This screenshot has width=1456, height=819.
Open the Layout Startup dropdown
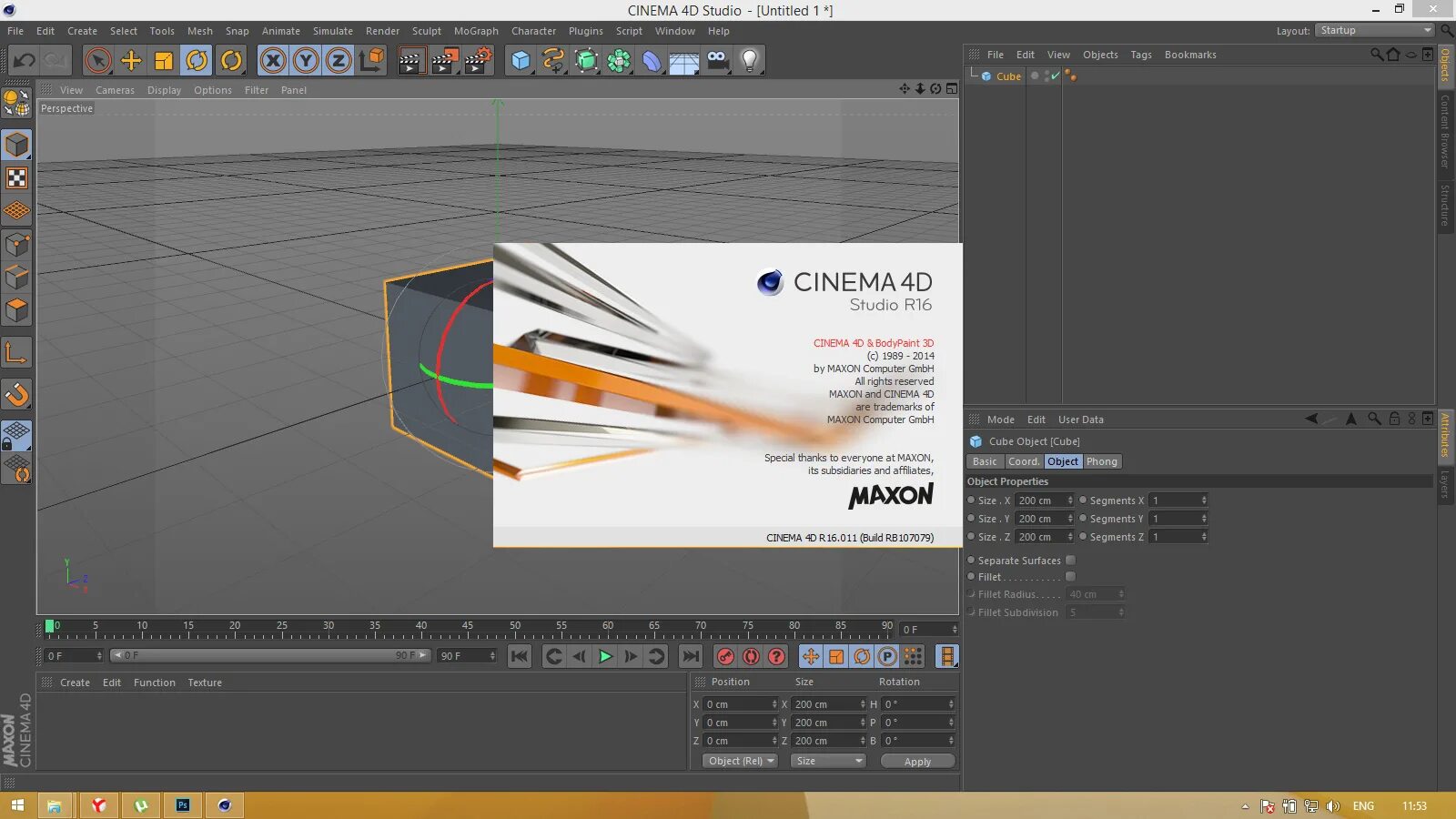[1375, 31]
